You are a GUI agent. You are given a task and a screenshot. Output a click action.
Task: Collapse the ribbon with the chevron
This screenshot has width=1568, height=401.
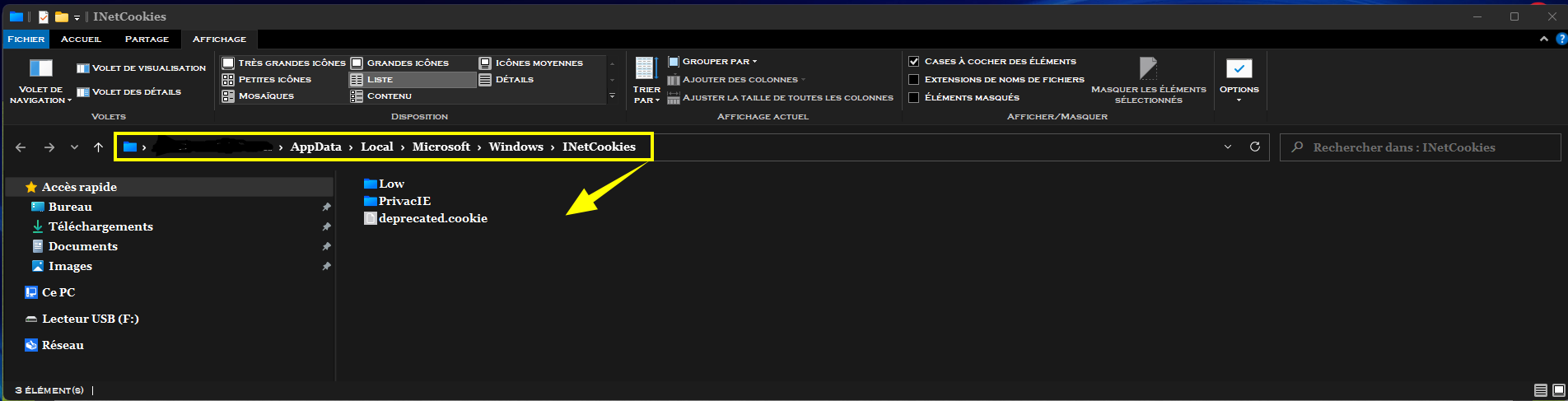(1543, 39)
